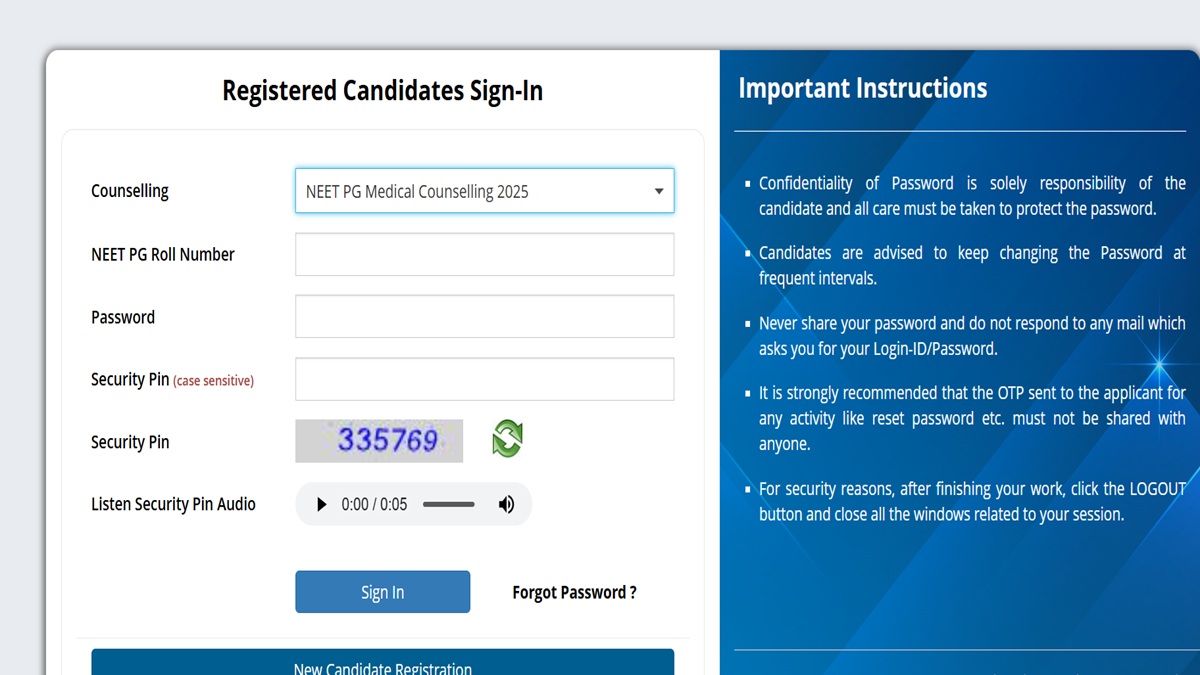The height and width of the screenshot is (675, 1200).
Task: Click the Listen Security Pin Audio label
Action: 173,504
